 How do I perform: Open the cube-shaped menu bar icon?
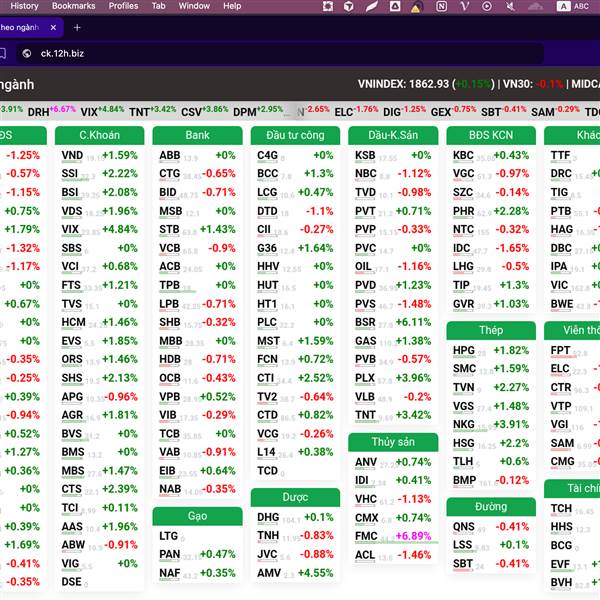tap(349, 6)
